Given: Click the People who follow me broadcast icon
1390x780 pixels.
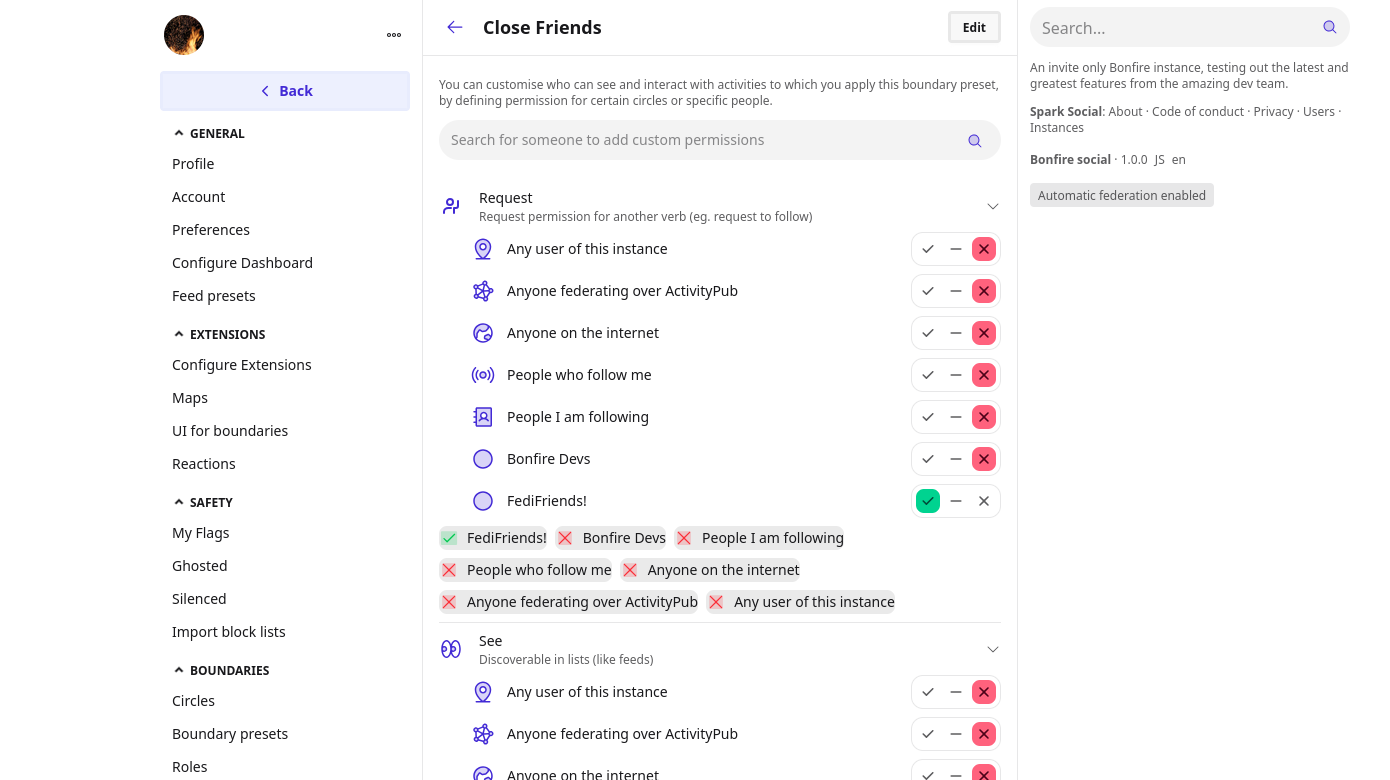Looking at the screenshot, I should 483,375.
